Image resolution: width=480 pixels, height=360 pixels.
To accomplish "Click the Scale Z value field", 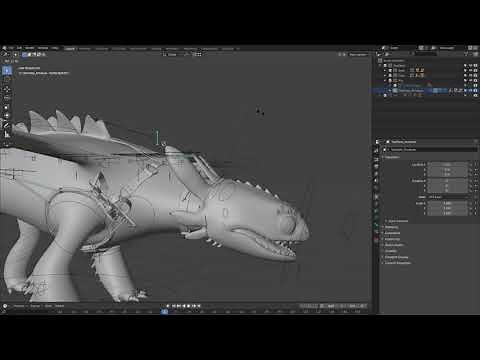I will (x=448, y=213).
